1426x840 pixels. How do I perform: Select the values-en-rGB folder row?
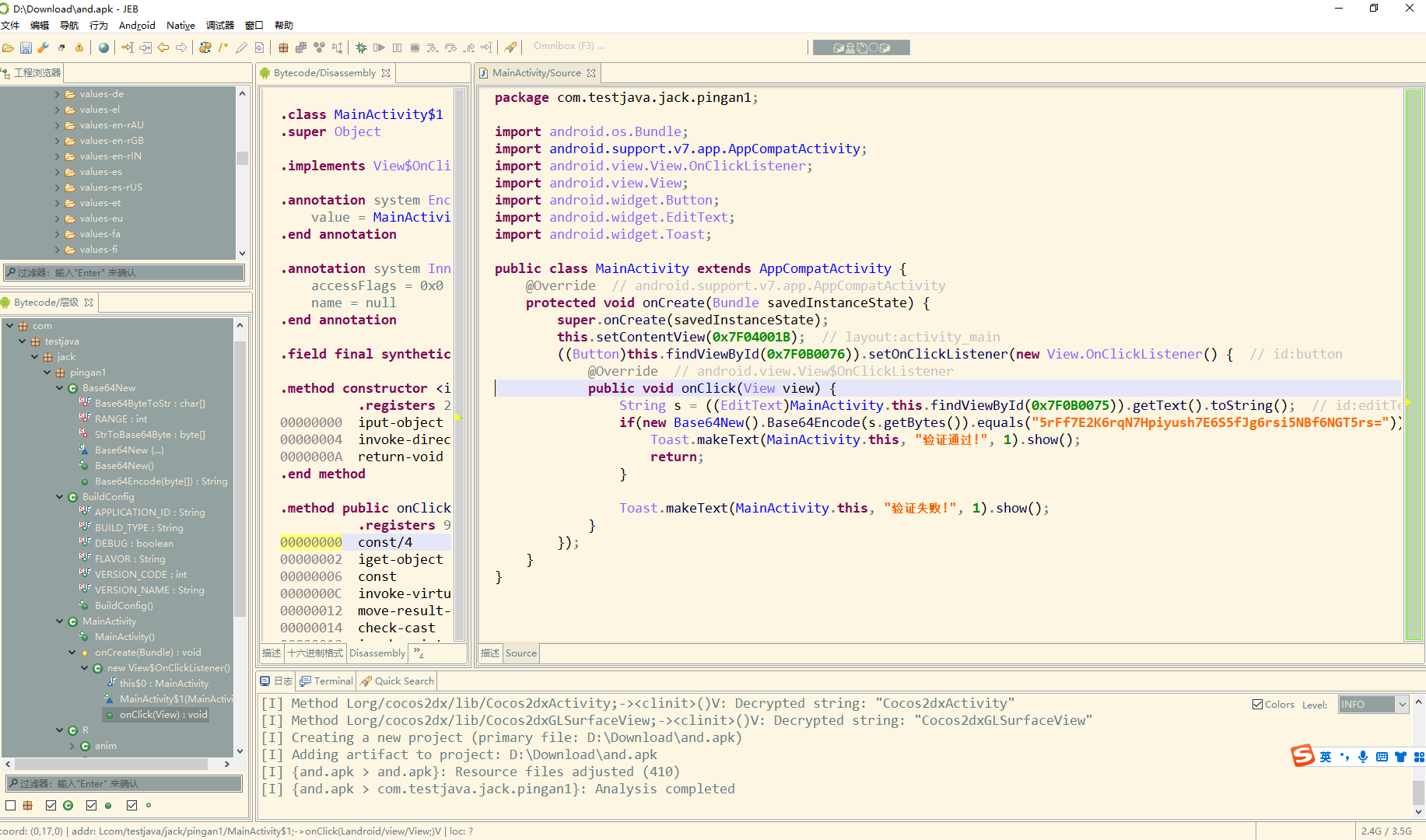pyautogui.click(x=111, y=141)
